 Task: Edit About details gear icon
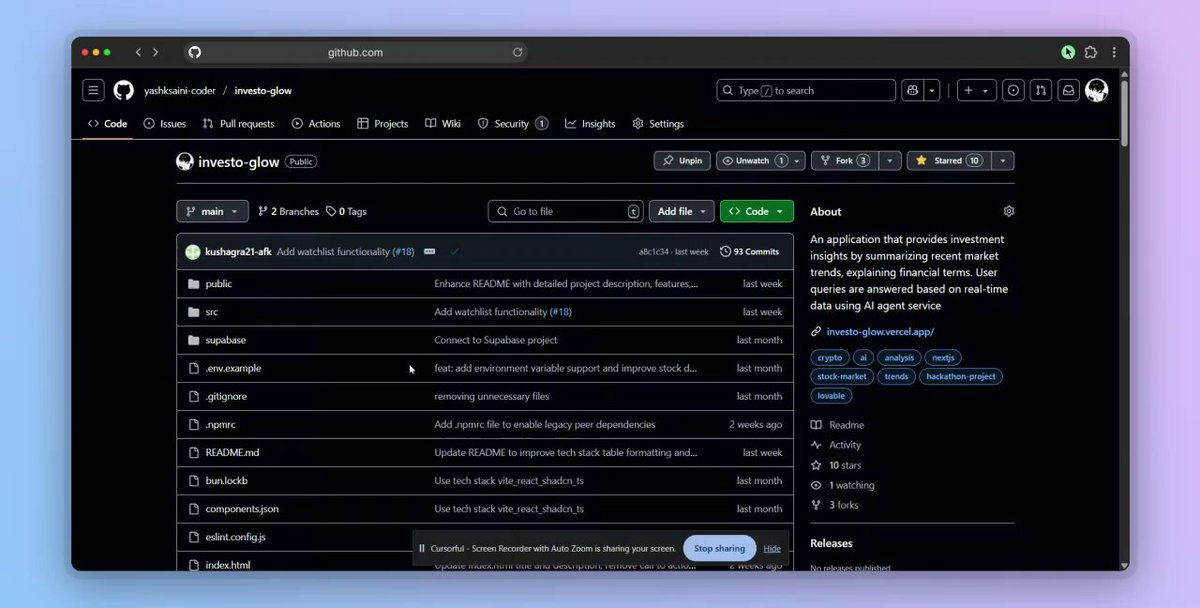[x=1008, y=211]
